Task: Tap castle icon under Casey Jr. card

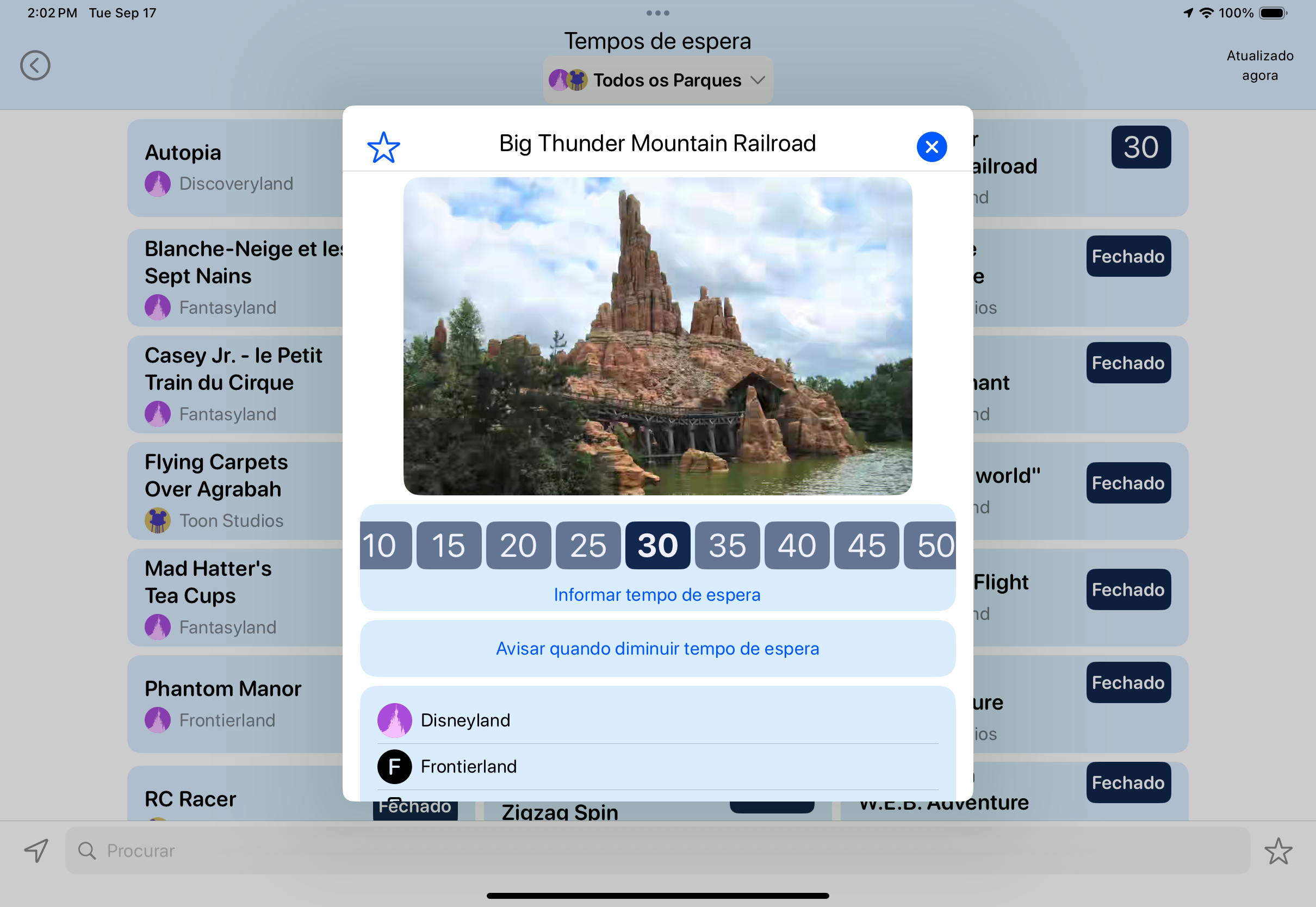Action: tap(157, 414)
